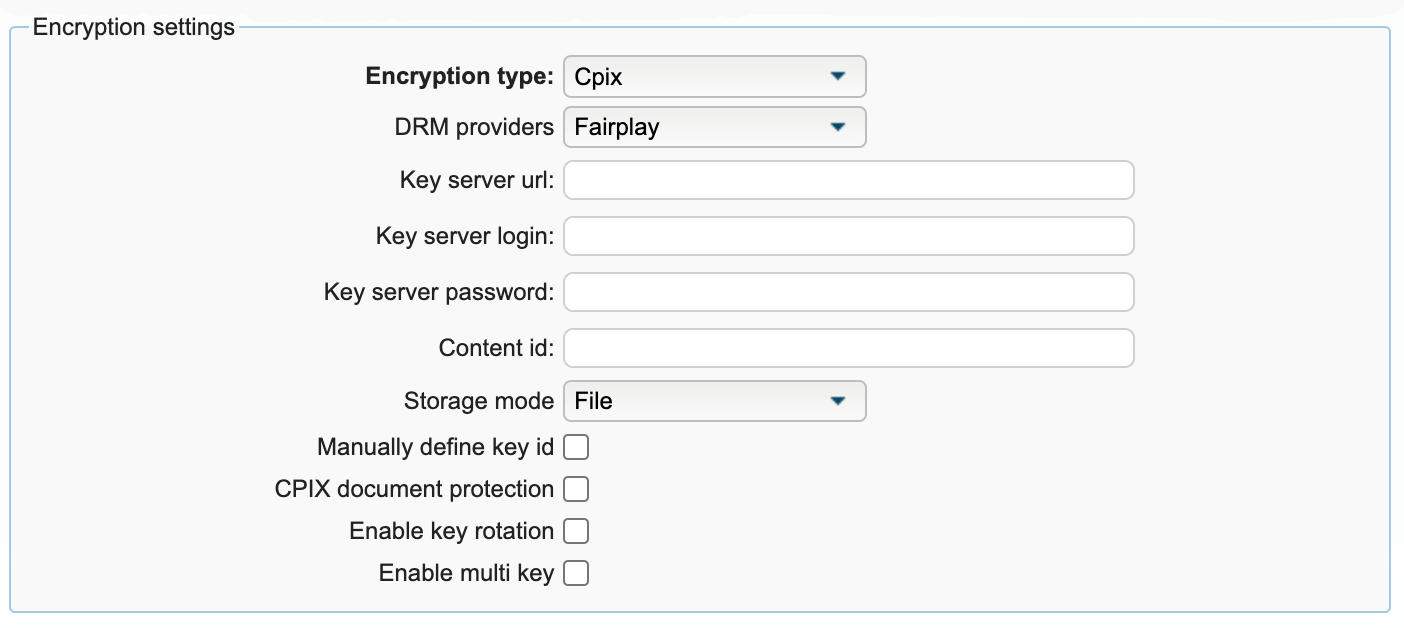Image resolution: width=1404 pixels, height=628 pixels.
Task: Focus the Key server url text field
Action: 848,181
